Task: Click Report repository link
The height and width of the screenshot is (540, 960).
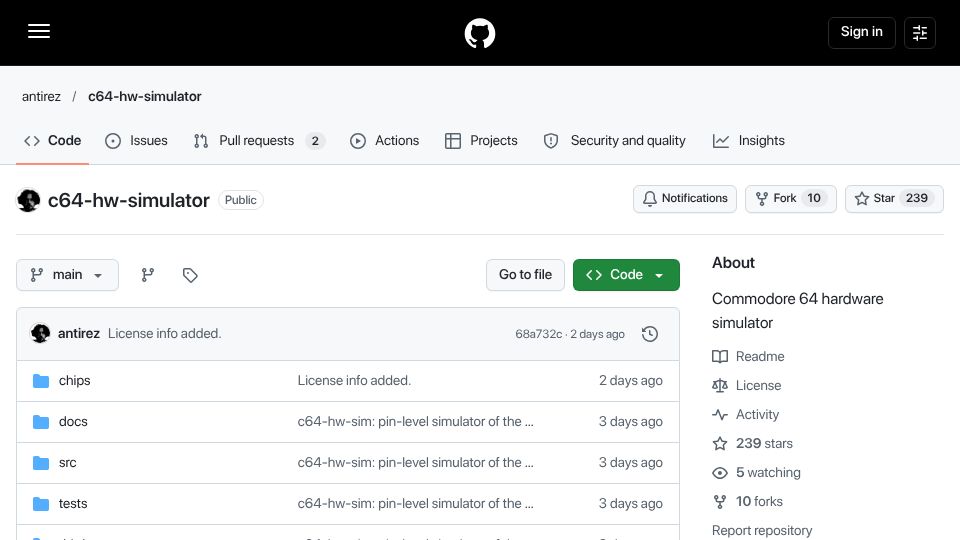Action: click(x=762, y=530)
